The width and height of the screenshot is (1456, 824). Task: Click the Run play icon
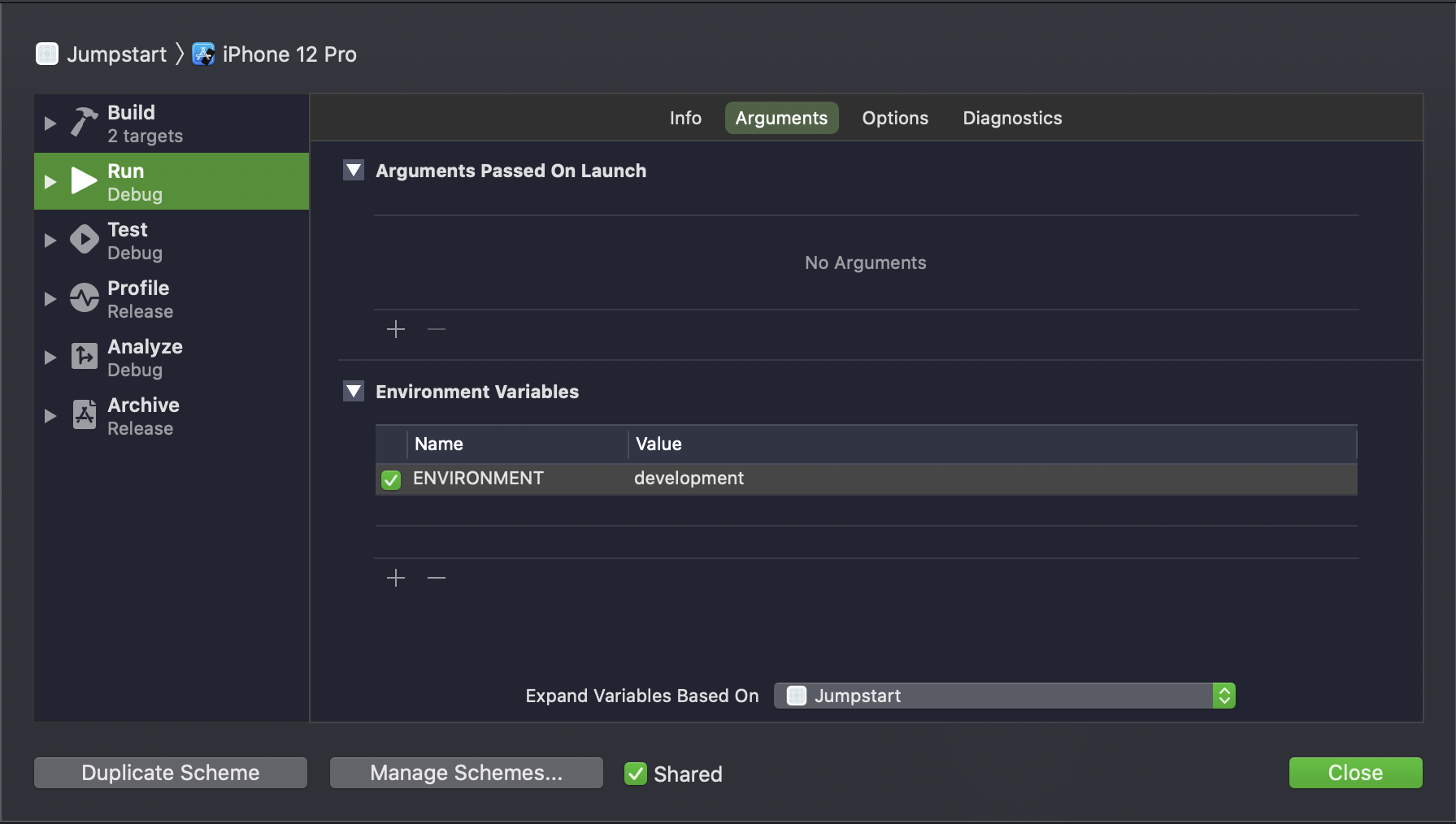pyautogui.click(x=84, y=181)
